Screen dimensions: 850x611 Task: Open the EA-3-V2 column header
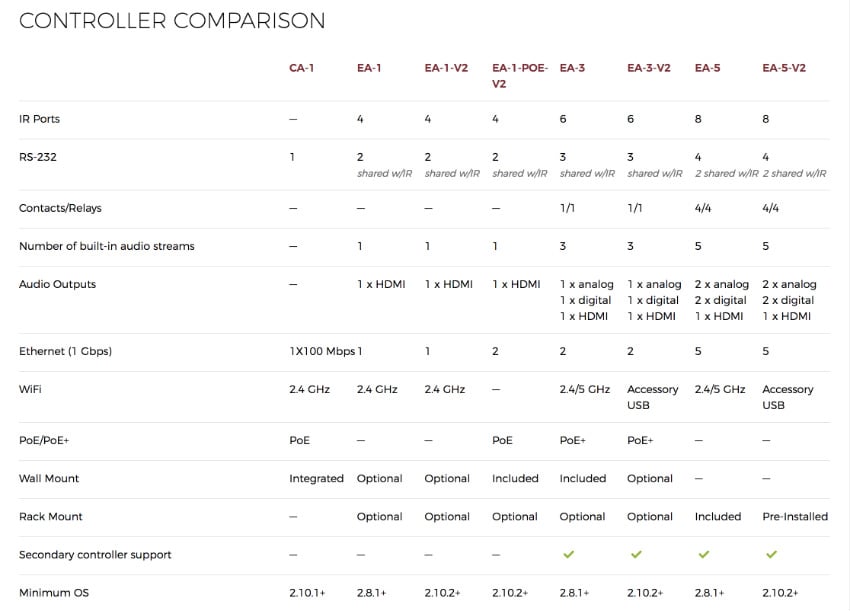click(x=648, y=68)
